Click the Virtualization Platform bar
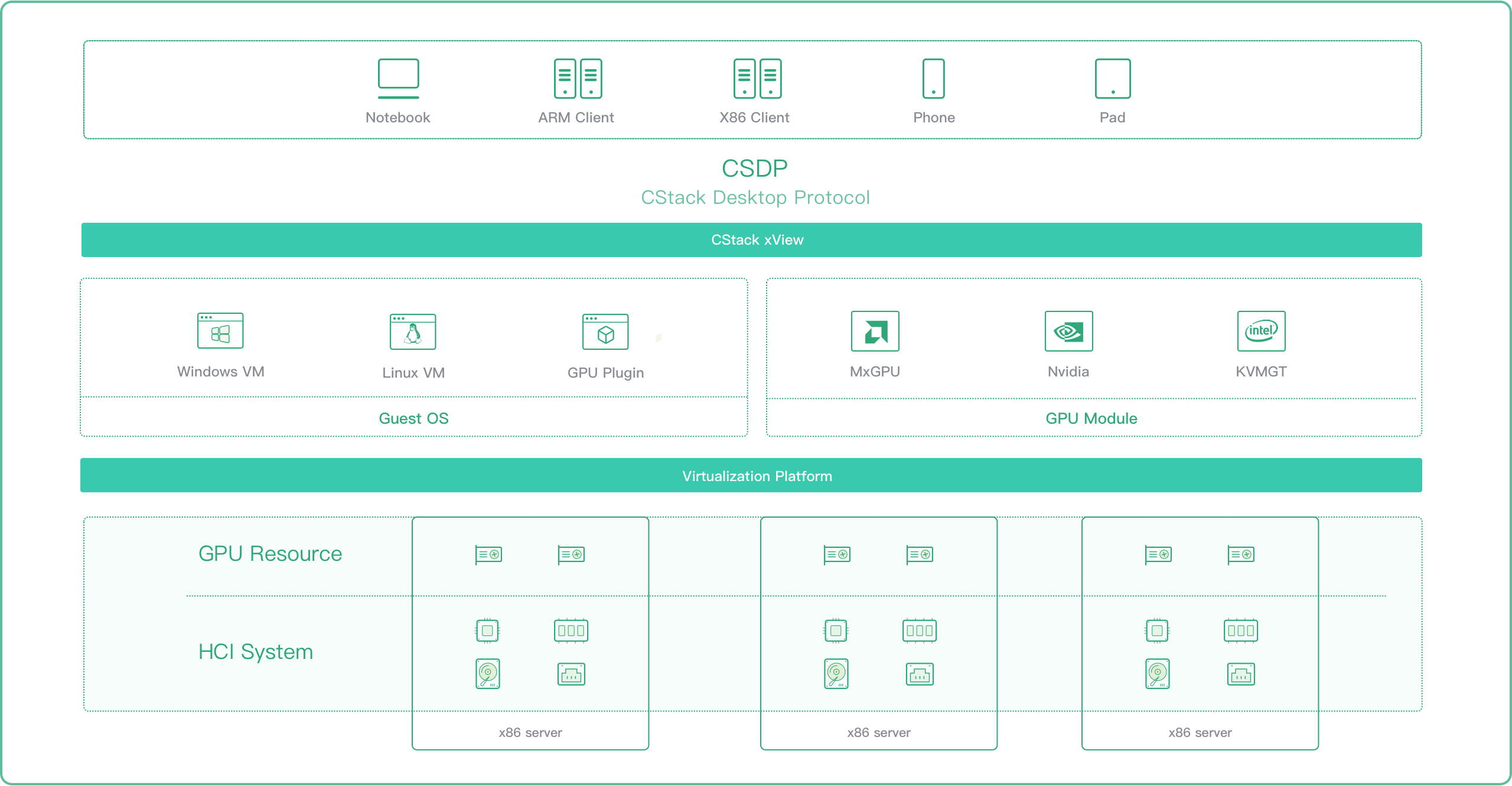Viewport: 1512px width, 786px height. (x=751, y=475)
